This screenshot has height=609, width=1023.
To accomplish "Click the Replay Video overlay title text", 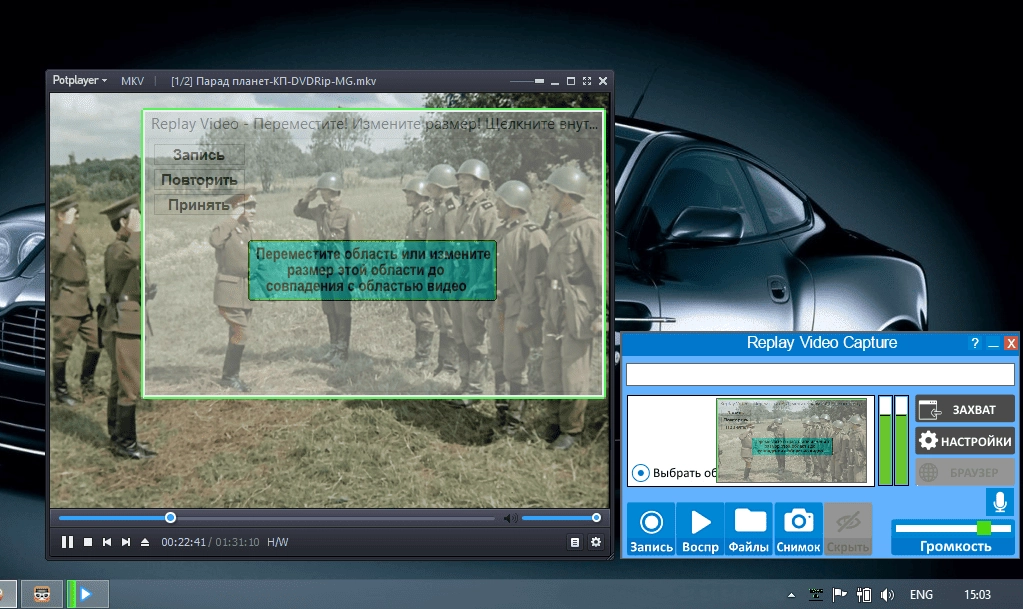I will point(374,124).
